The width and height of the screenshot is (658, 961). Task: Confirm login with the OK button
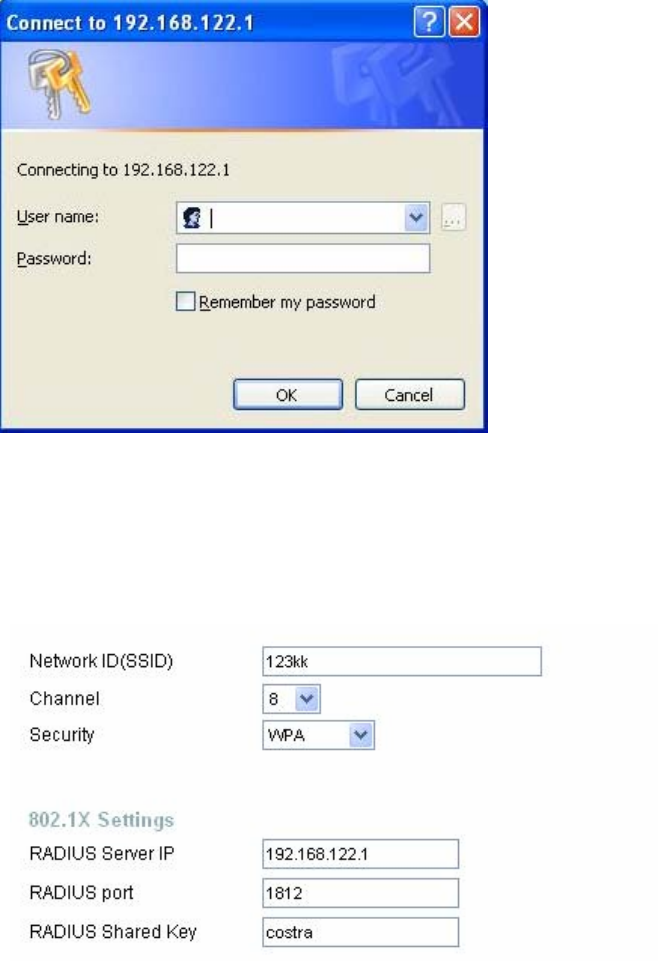coord(287,395)
